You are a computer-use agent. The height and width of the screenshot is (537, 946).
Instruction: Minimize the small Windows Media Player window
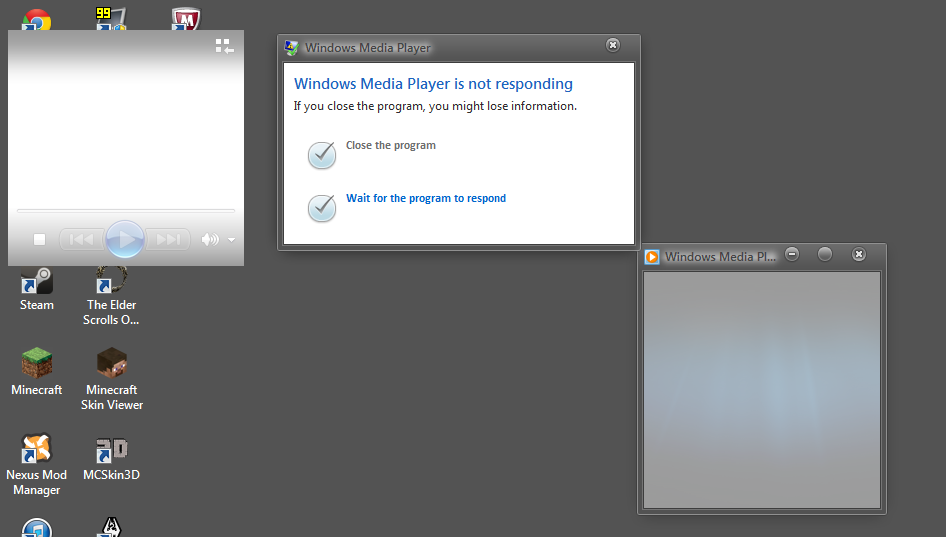792,255
